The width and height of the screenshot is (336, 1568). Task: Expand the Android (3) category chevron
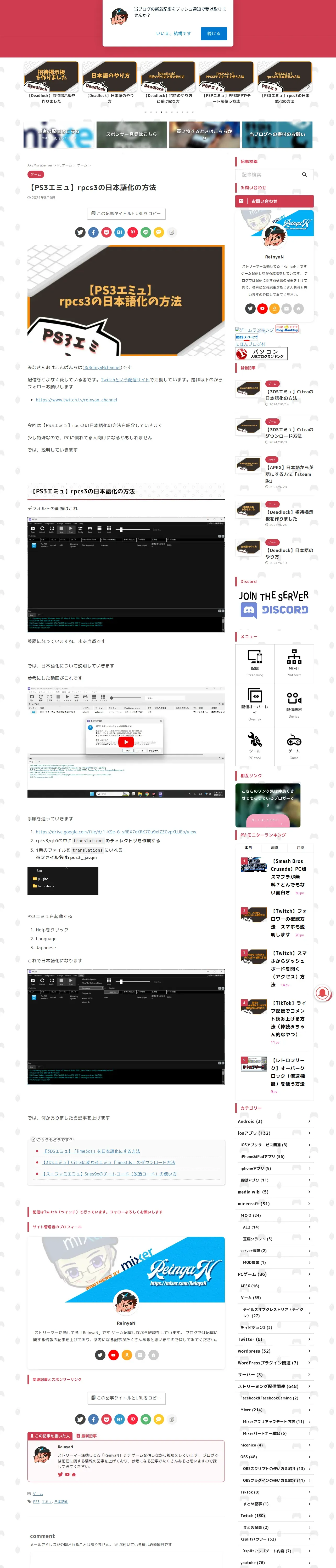(309, 1121)
